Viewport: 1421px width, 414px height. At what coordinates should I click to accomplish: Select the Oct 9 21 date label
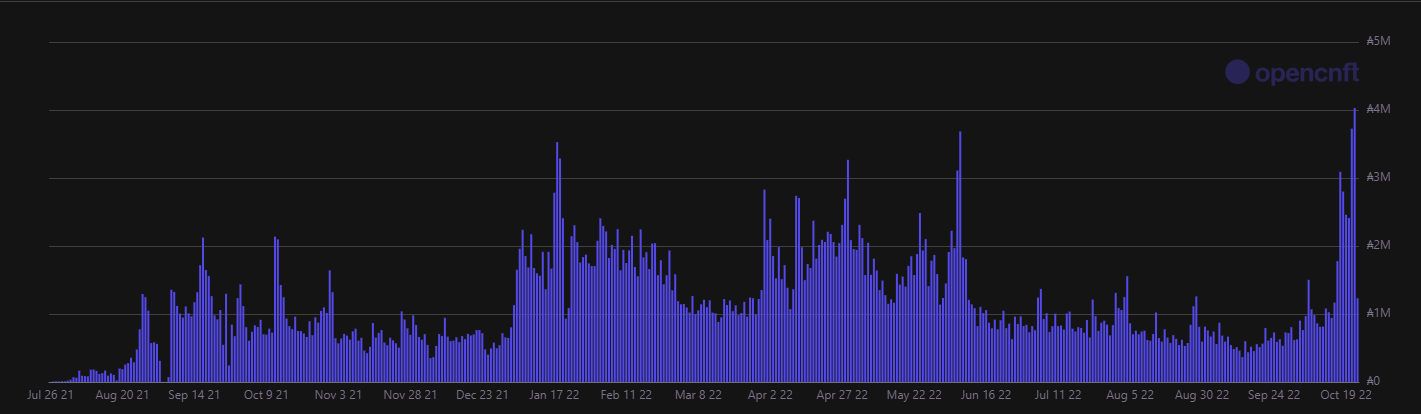coord(266,395)
